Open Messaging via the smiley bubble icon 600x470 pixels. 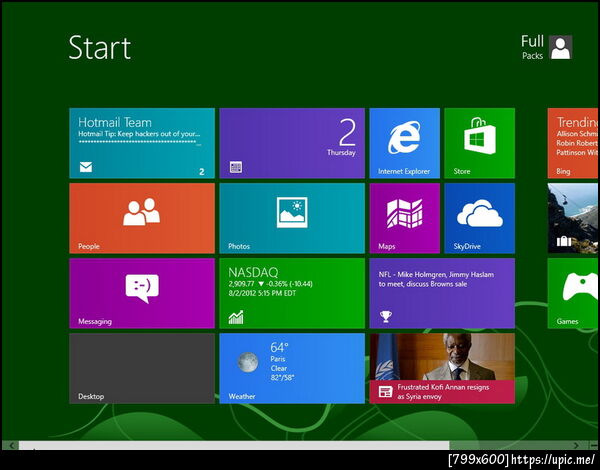142,289
